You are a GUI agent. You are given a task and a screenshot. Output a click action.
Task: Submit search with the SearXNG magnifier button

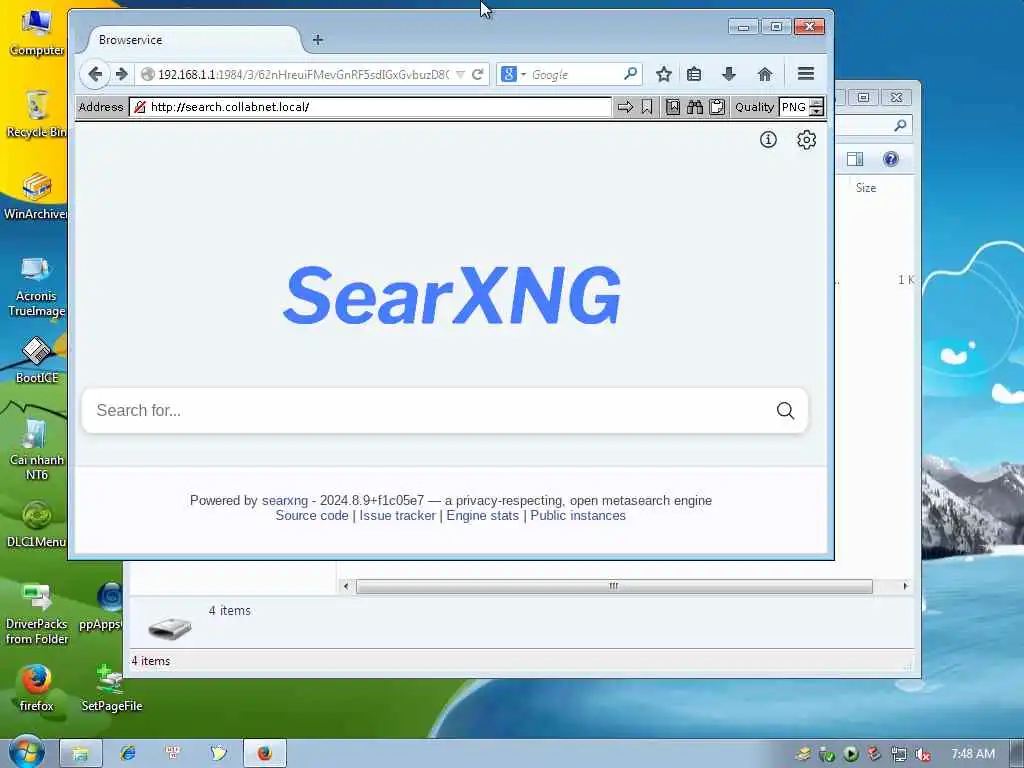(x=786, y=410)
